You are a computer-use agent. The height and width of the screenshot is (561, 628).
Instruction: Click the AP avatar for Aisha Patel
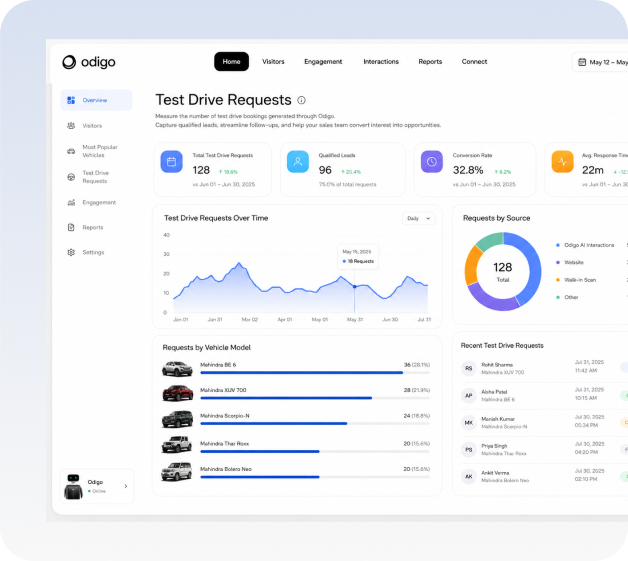point(469,396)
